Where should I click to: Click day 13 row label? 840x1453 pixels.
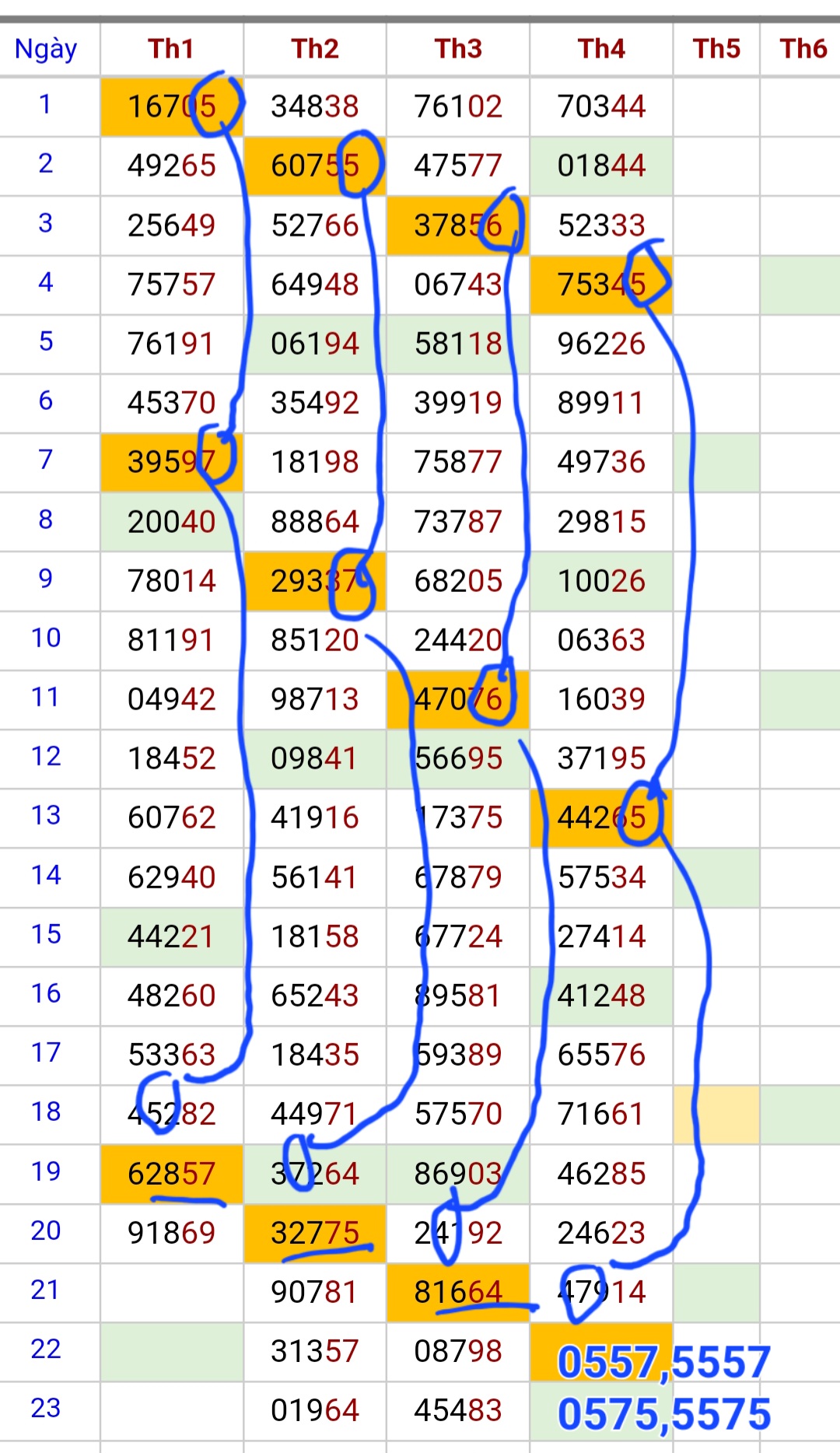click(x=45, y=815)
